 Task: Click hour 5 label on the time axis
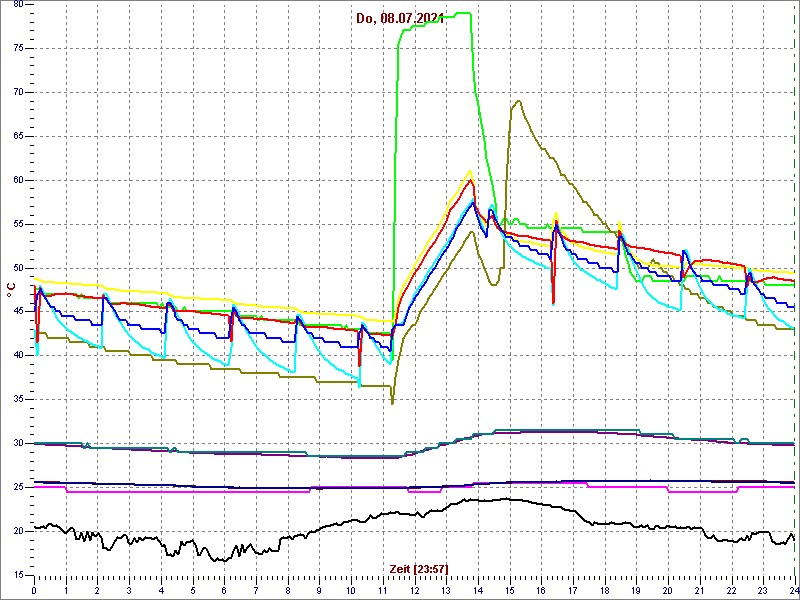192,590
